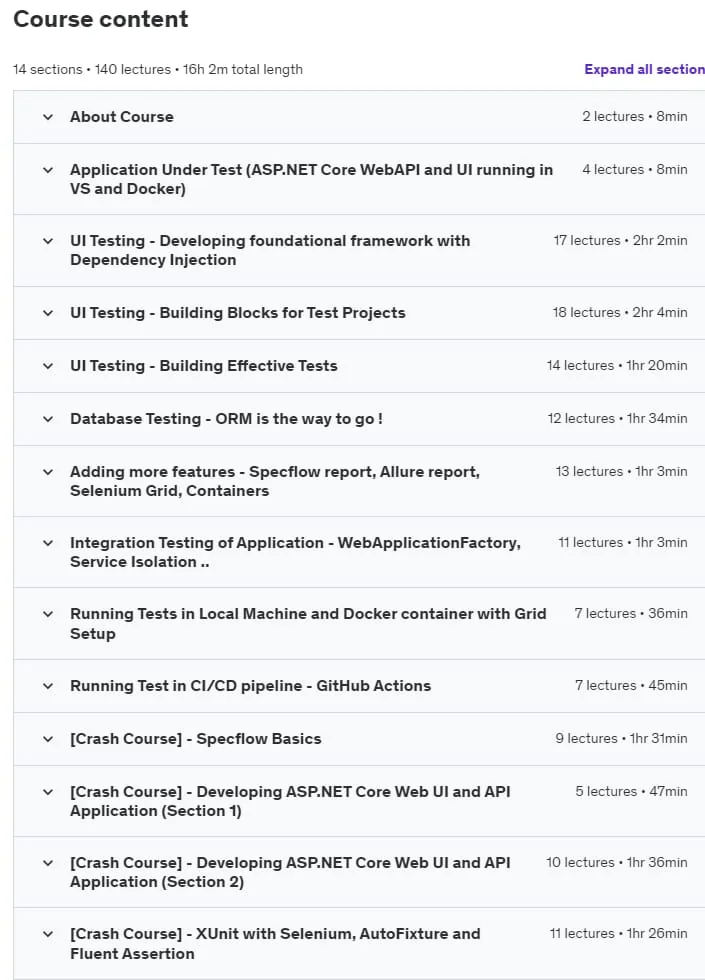Click 12 lectures 1hr 34min Database Testing info
The height and width of the screenshot is (980, 705).
[618, 419]
